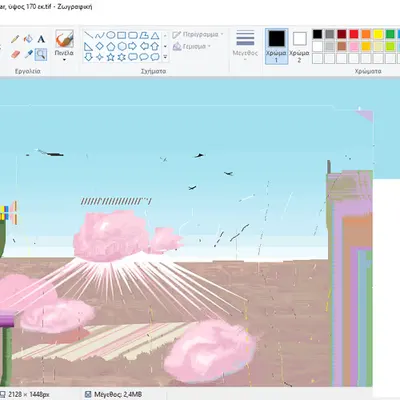Image resolution: width=400 pixels, height=400 pixels.
Task: Activate the Χρώμα 2 color selector
Action: pyautogui.click(x=299, y=46)
